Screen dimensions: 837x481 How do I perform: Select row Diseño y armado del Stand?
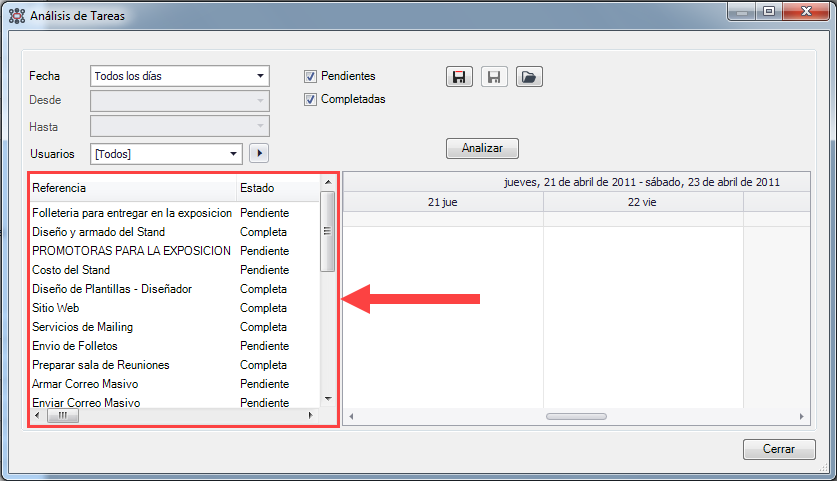175,232
